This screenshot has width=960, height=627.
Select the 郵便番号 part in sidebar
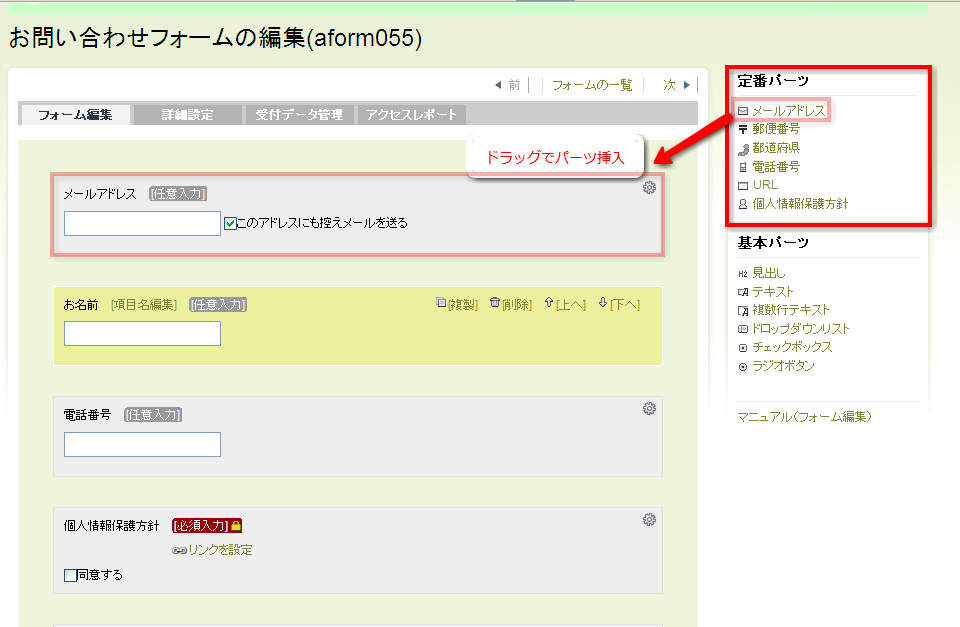pyautogui.click(x=775, y=129)
